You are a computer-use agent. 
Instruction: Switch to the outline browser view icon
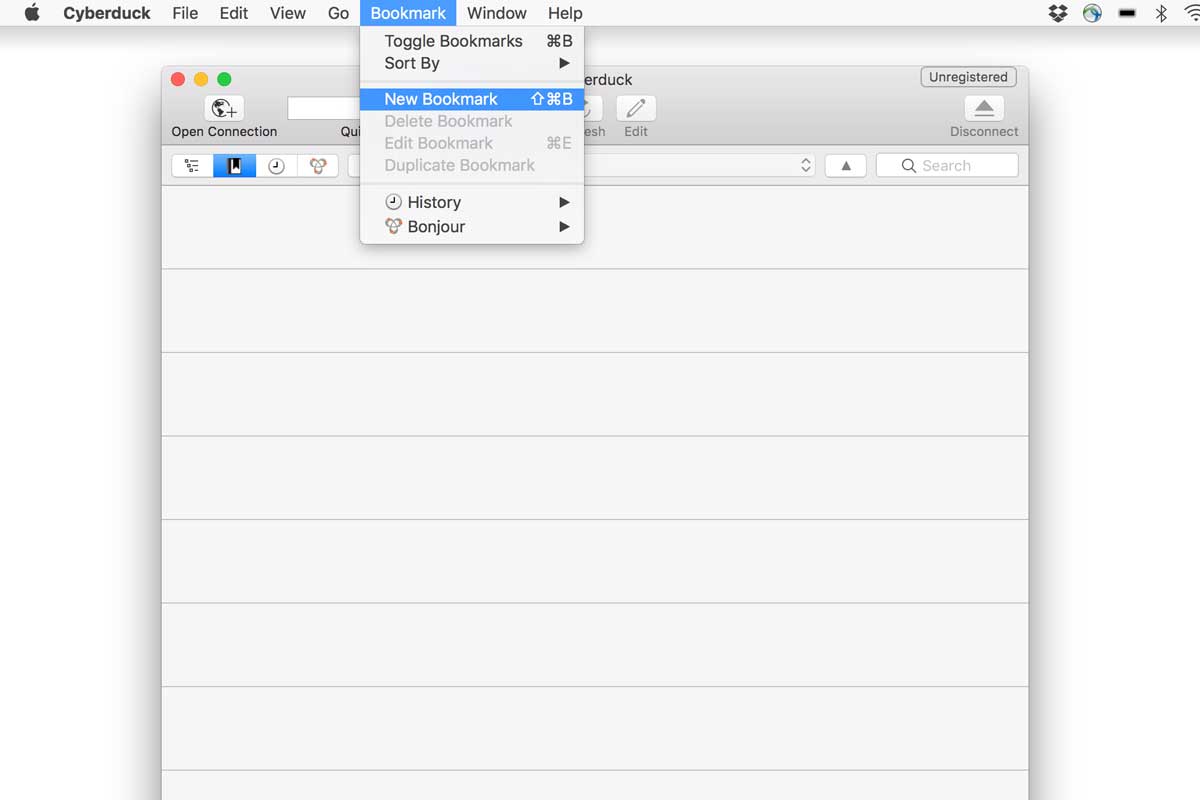pos(192,166)
